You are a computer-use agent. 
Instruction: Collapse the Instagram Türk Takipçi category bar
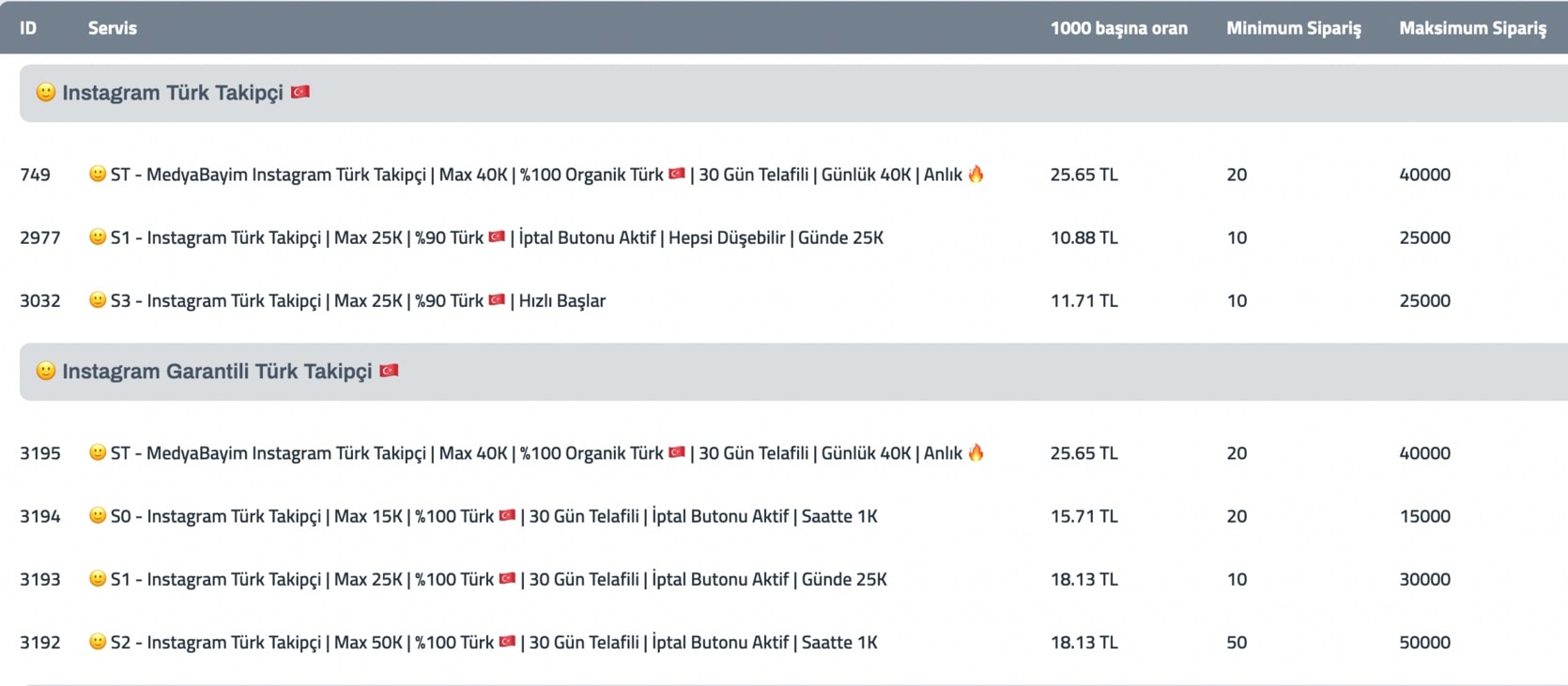point(793,93)
